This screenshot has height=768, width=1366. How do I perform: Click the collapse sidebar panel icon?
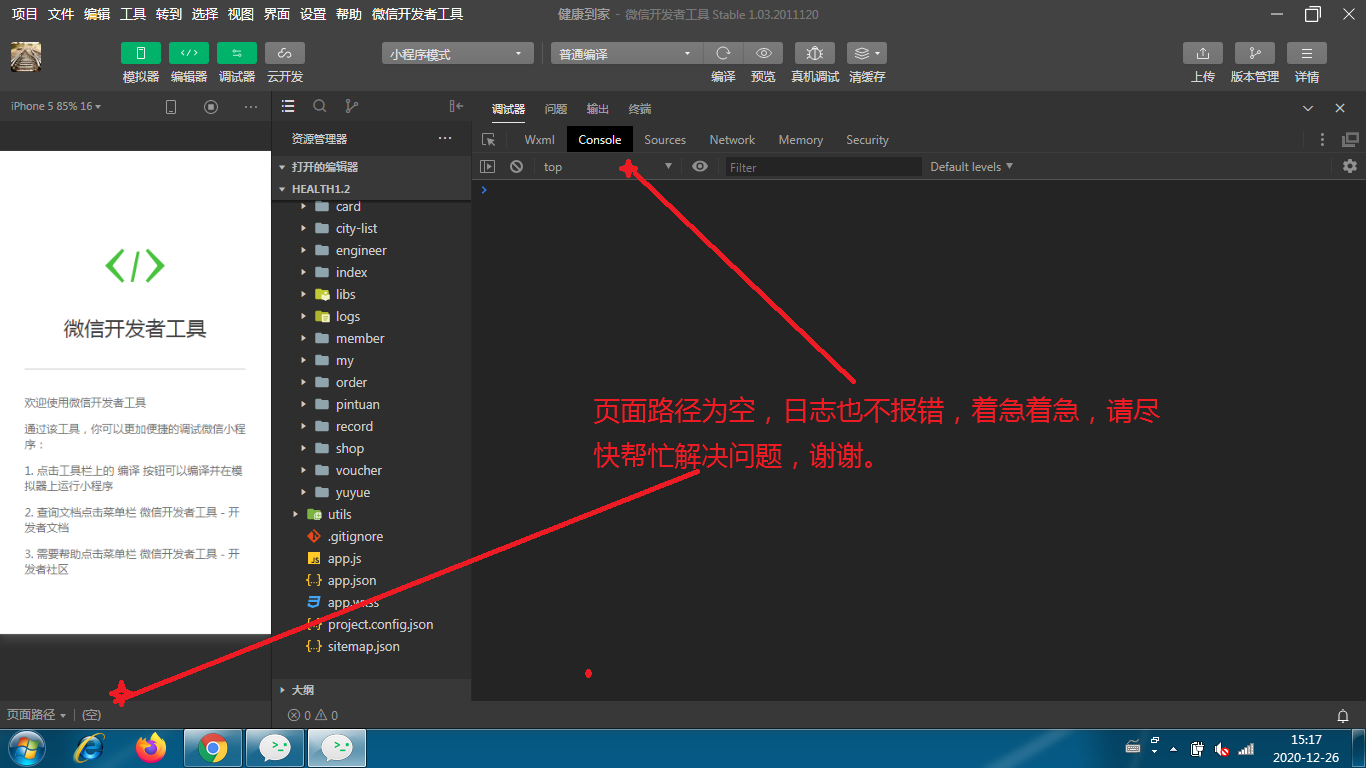[x=456, y=106]
